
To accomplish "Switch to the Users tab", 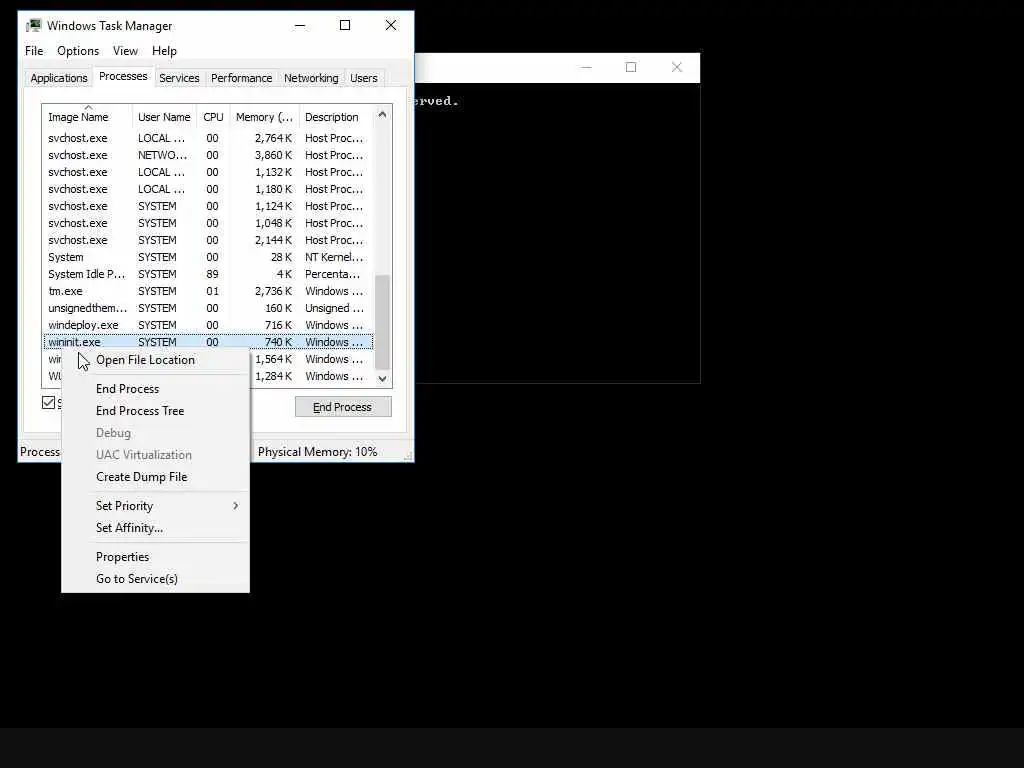I will [364, 78].
